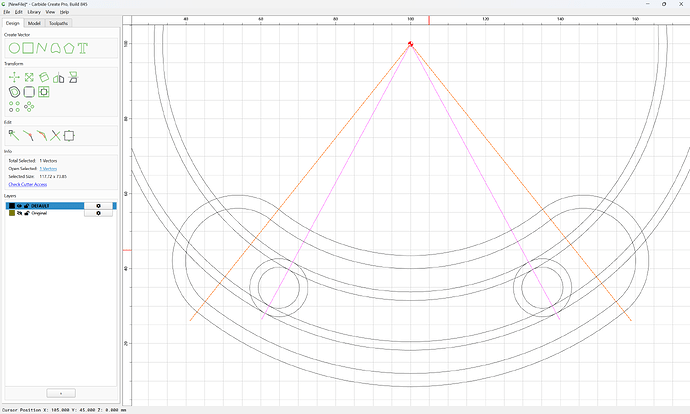Activate the Node Edit tool
Screen dimensions: 690x414
[x=14, y=135]
